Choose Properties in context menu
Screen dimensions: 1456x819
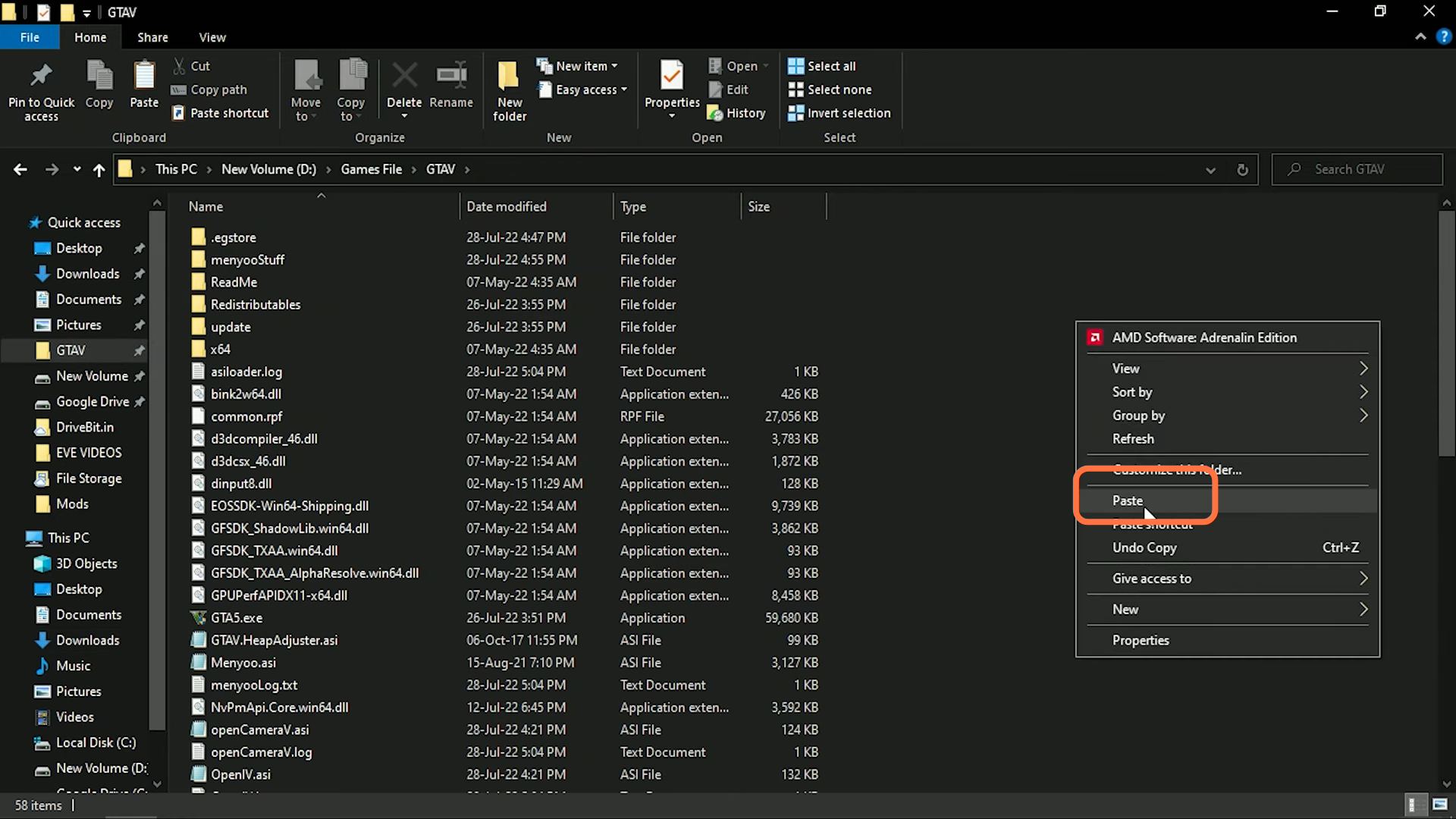point(1228,641)
